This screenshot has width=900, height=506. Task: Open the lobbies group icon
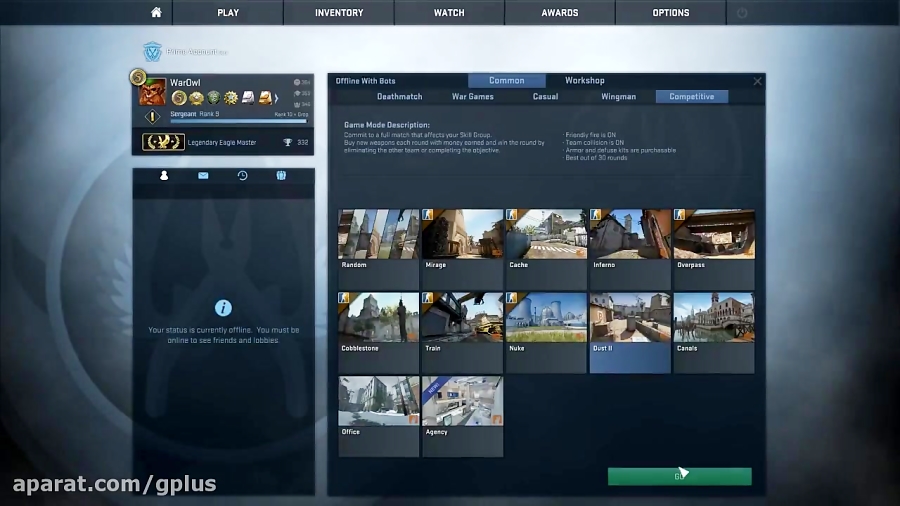[281, 176]
